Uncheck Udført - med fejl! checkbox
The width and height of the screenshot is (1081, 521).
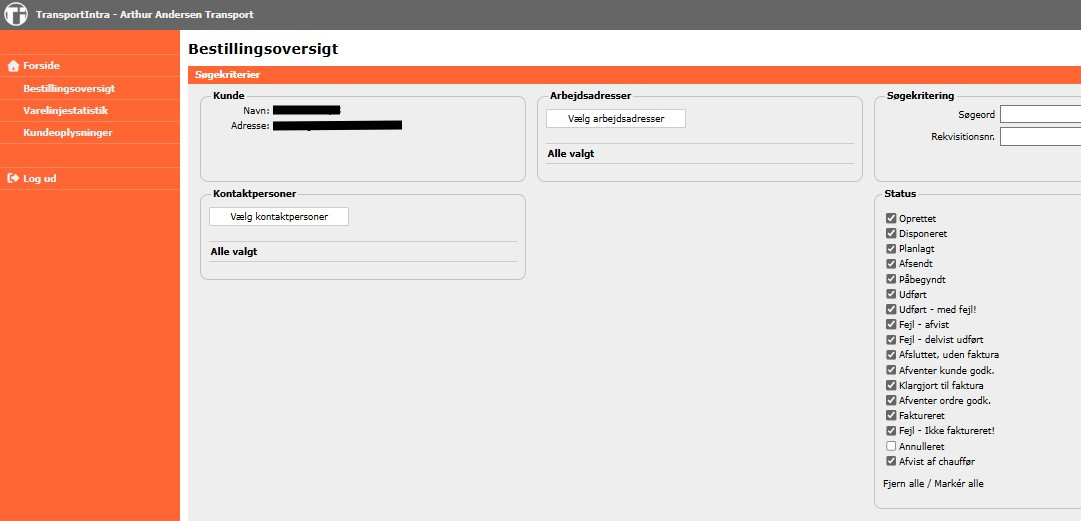pyautogui.click(x=891, y=310)
